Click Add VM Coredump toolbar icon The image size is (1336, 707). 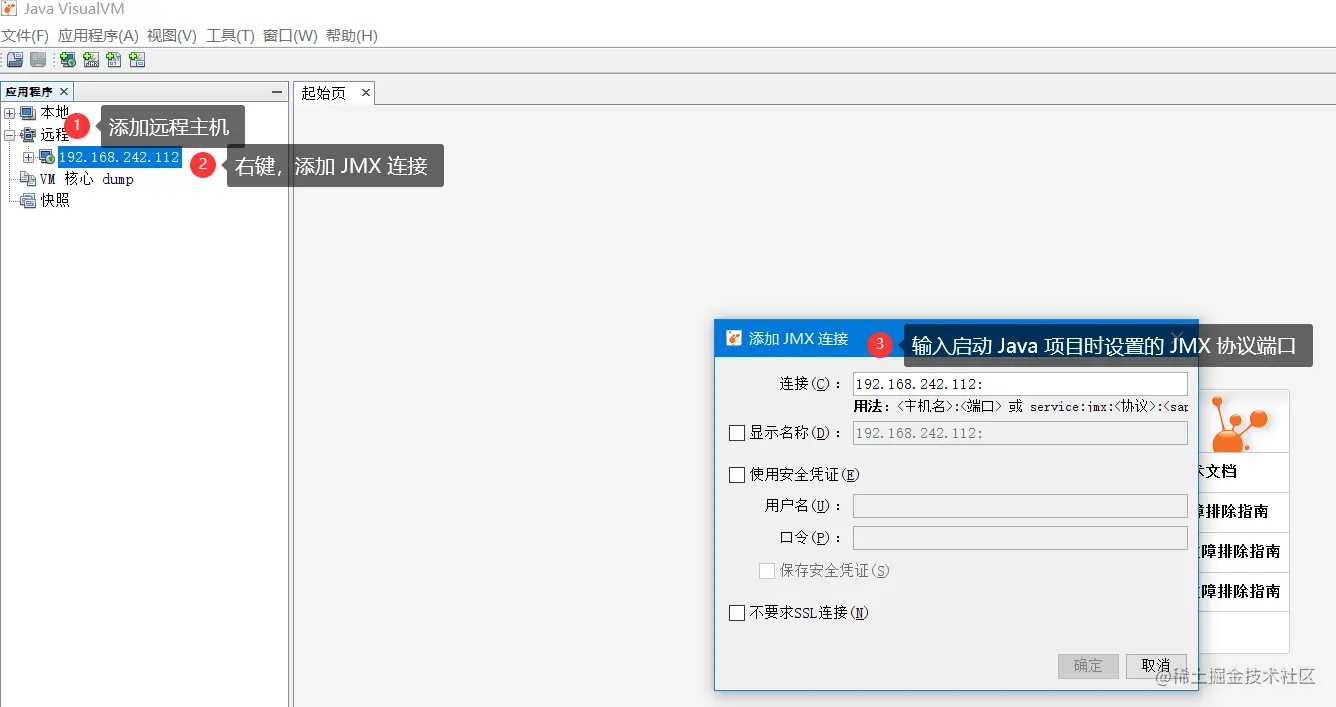(x=114, y=60)
